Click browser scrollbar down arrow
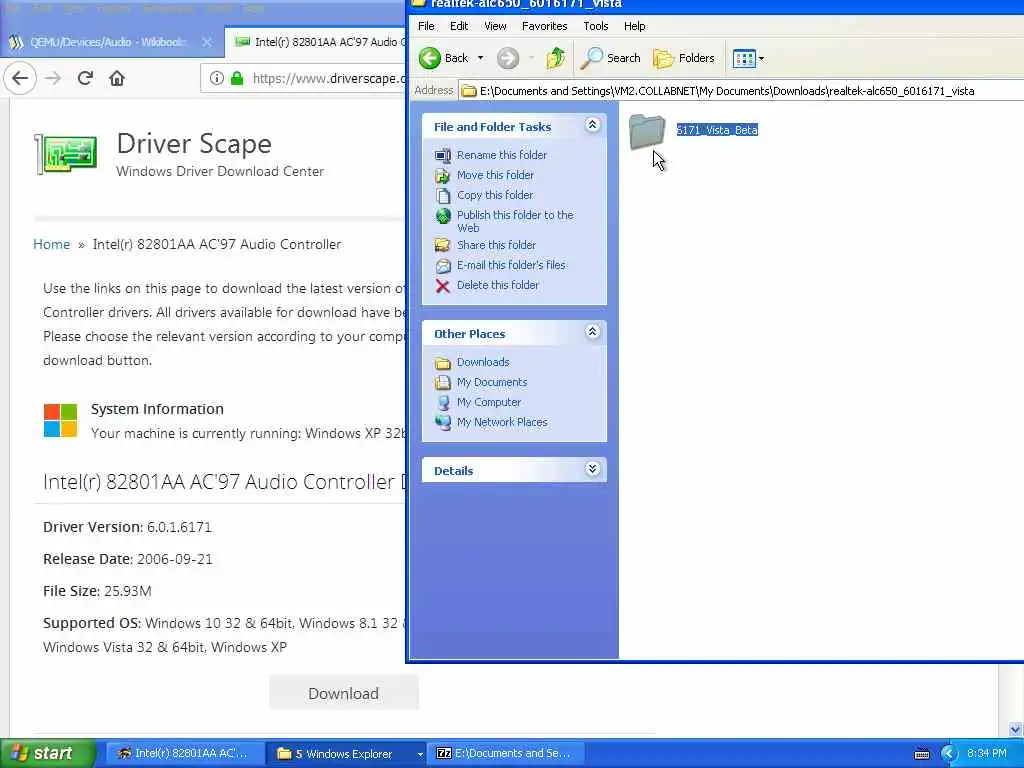 tap(1015, 729)
